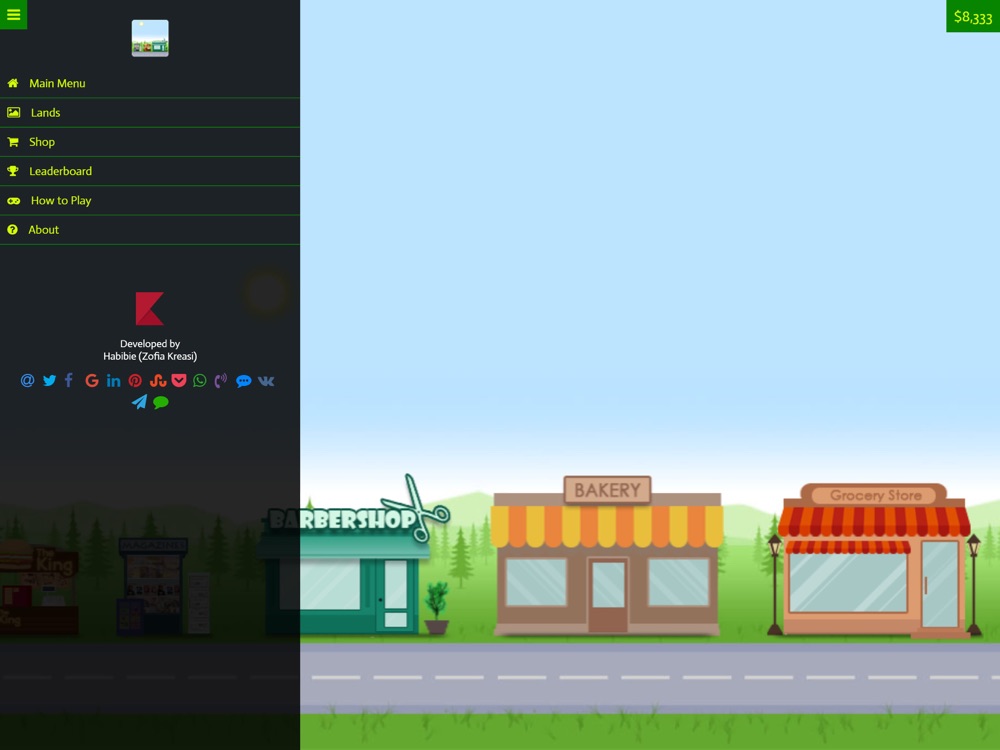
Task: Open the Leaderboard menu item
Action: (150, 171)
